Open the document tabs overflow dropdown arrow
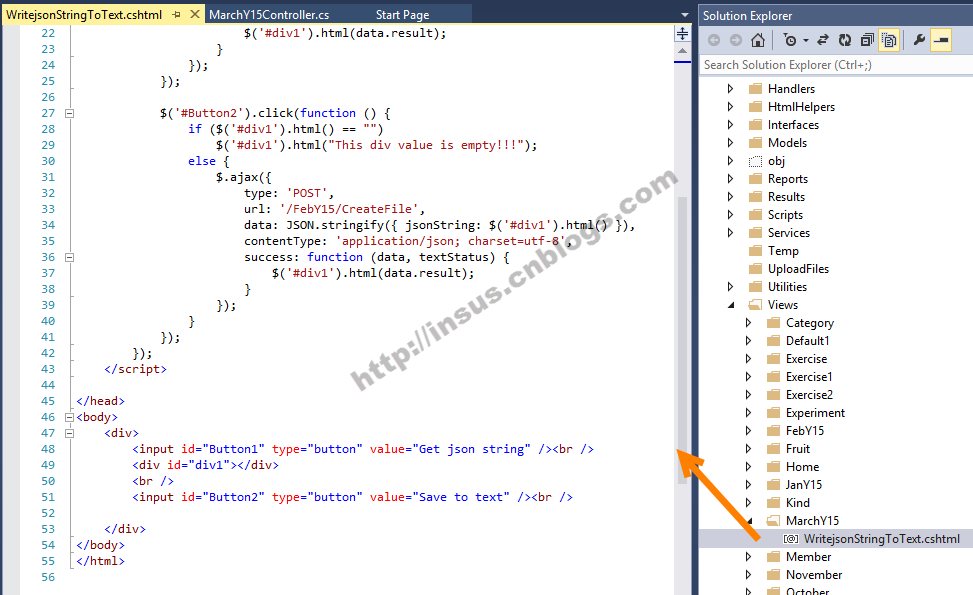The image size is (973, 595). coord(684,15)
